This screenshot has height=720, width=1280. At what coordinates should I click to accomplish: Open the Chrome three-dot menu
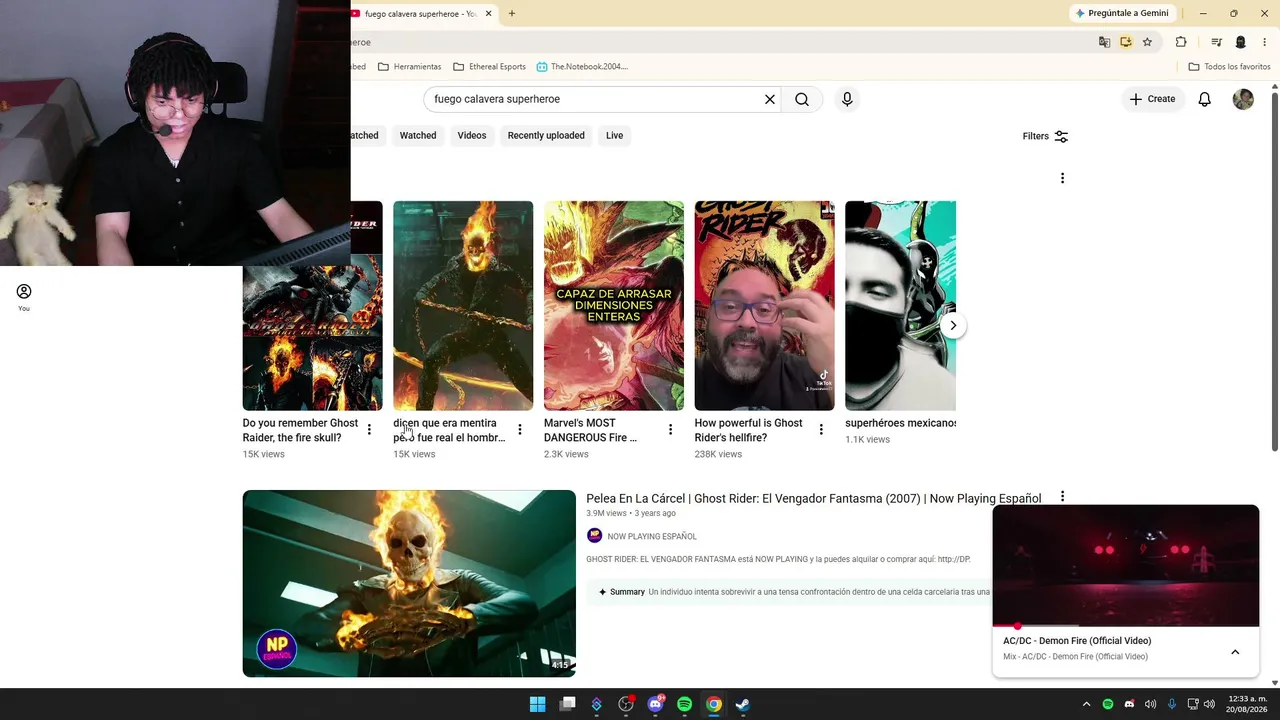click(x=1264, y=42)
